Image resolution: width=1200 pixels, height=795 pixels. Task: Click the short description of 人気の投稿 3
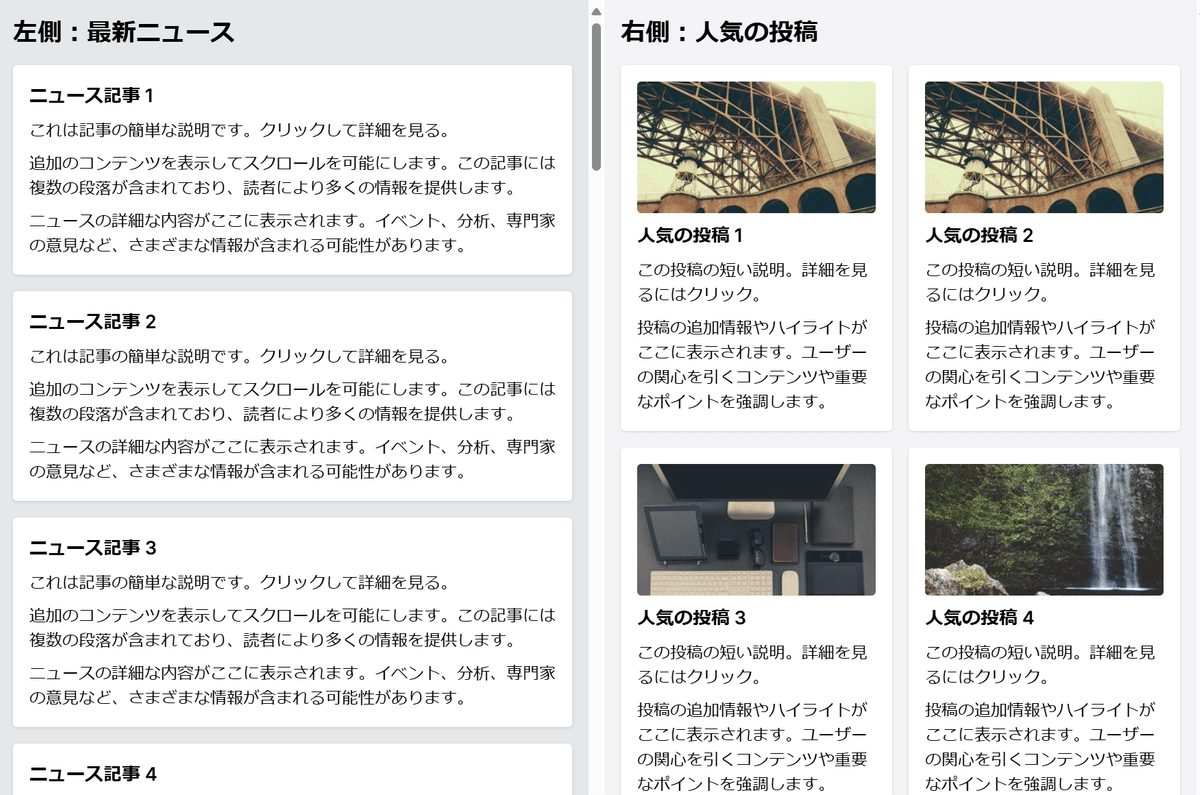[x=752, y=664]
